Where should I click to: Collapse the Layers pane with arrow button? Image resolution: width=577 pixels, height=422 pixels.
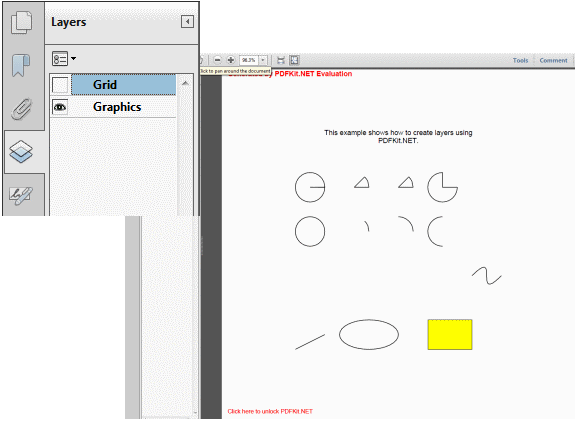click(x=187, y=22)
